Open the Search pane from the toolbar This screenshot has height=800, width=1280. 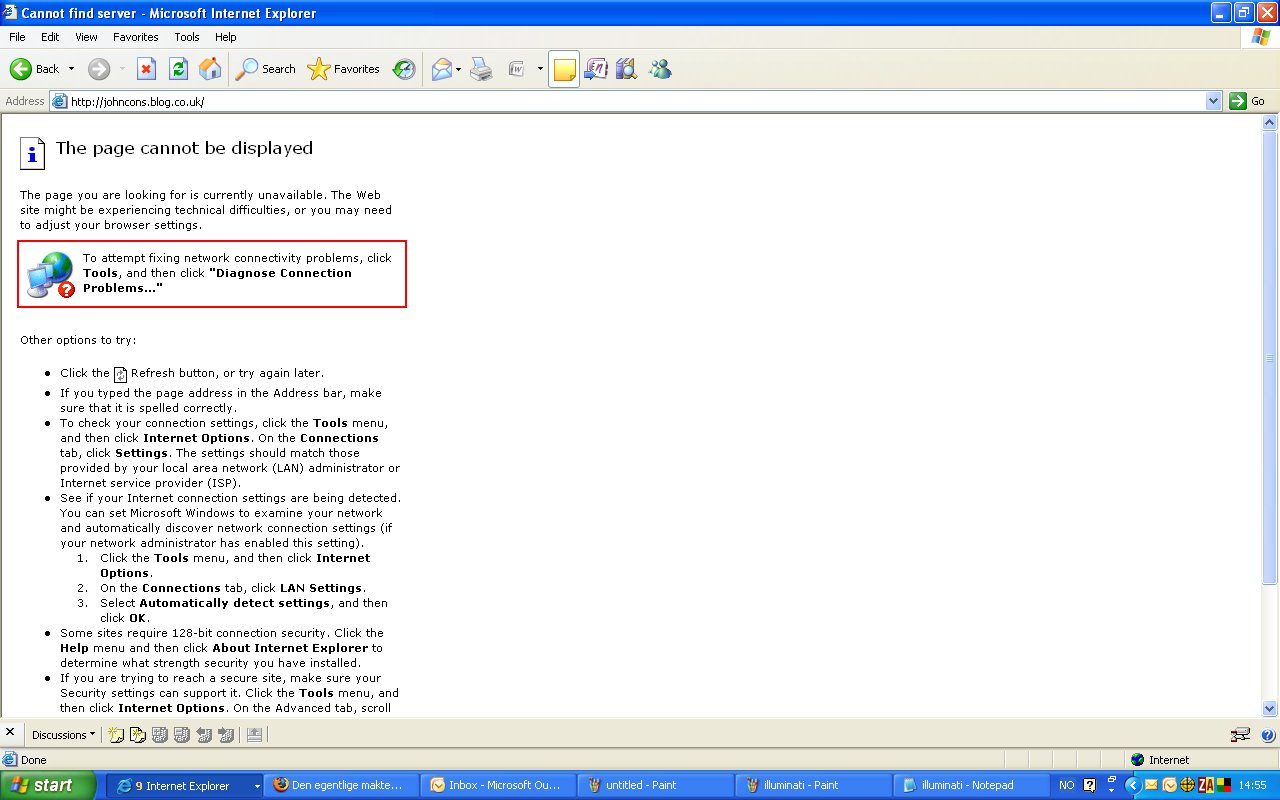tap(266, 69)
